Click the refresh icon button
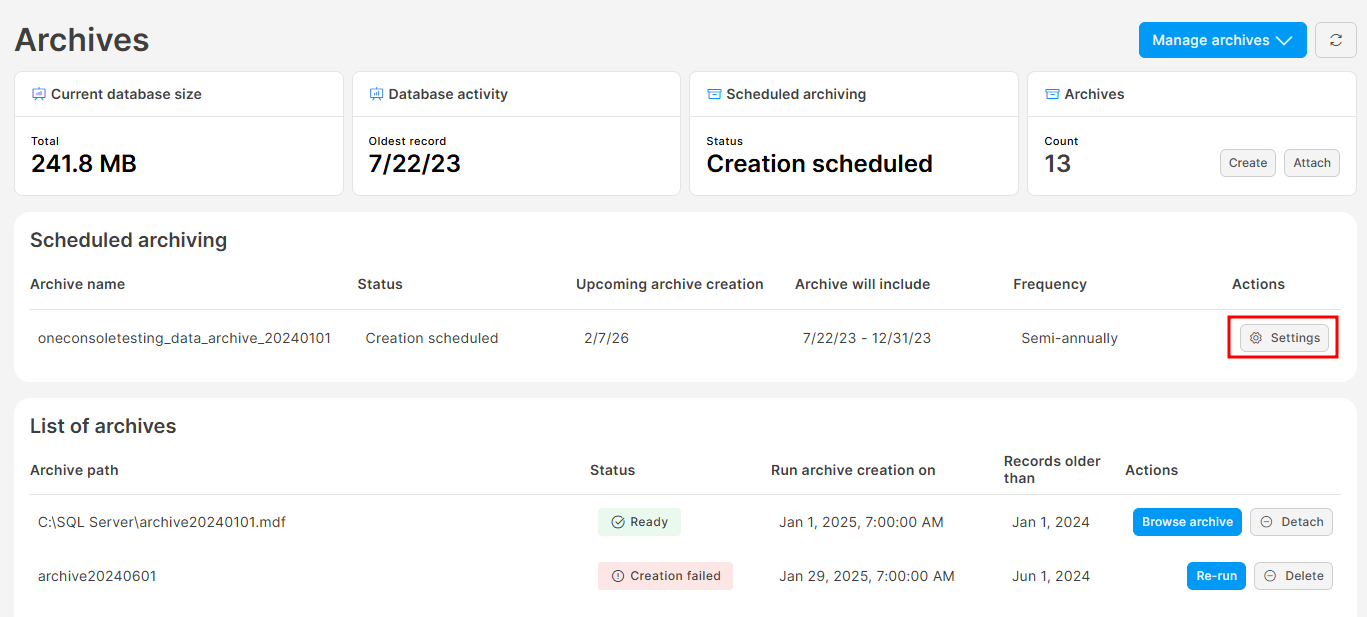 click(1335, 40)
